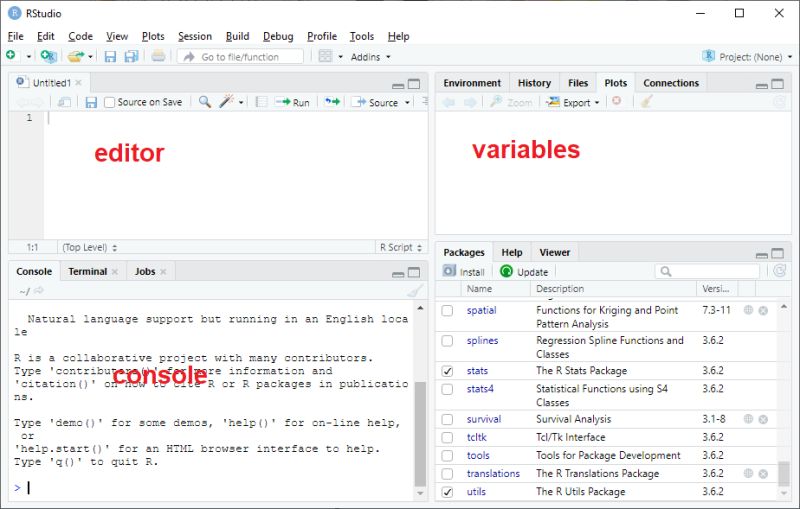Click the compile report notebook icon
This screenshot has height=509, width=800.
pyautogui.click(x=261, y=102)
